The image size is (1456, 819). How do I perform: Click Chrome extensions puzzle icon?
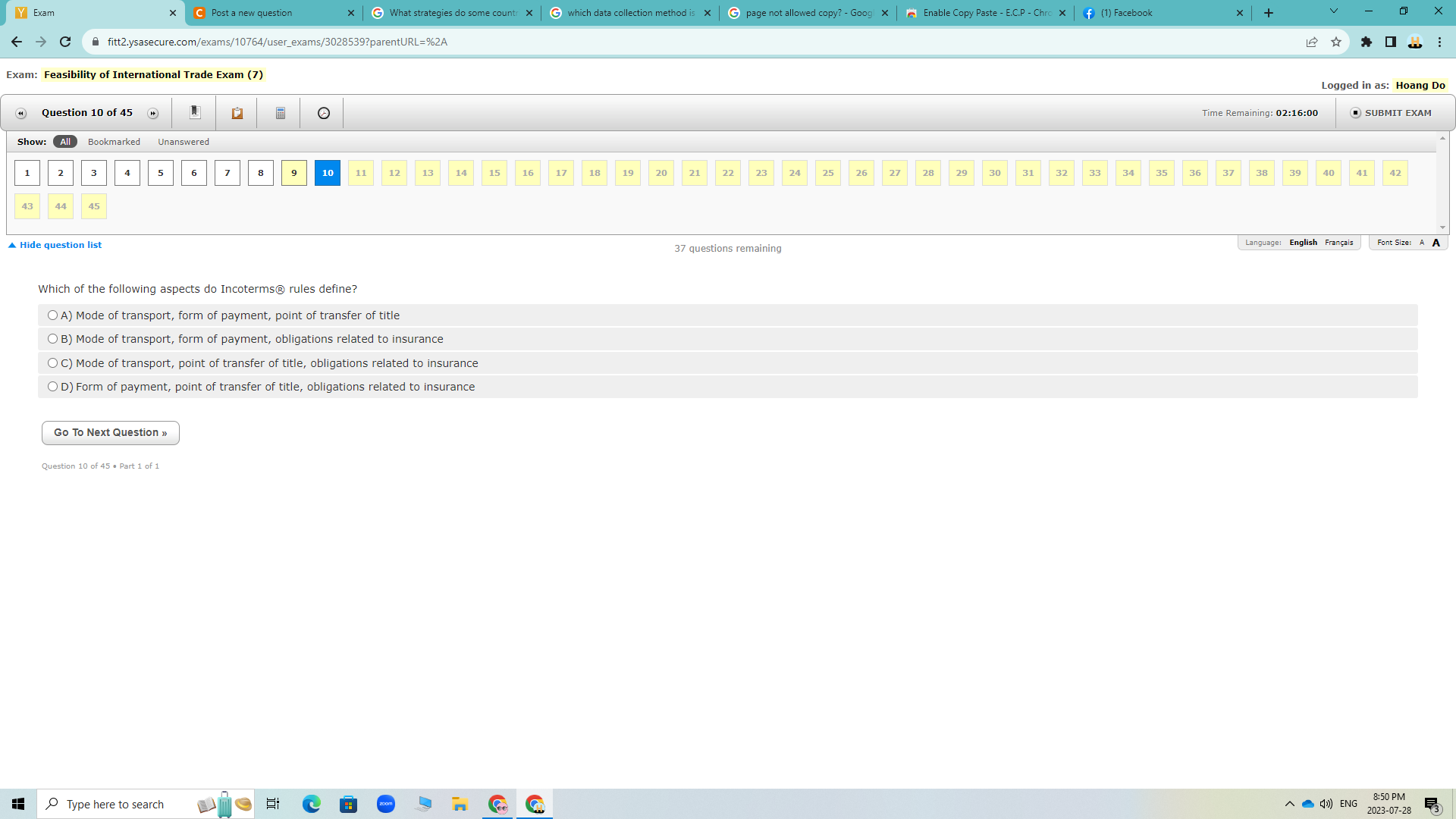(1367, 42)
